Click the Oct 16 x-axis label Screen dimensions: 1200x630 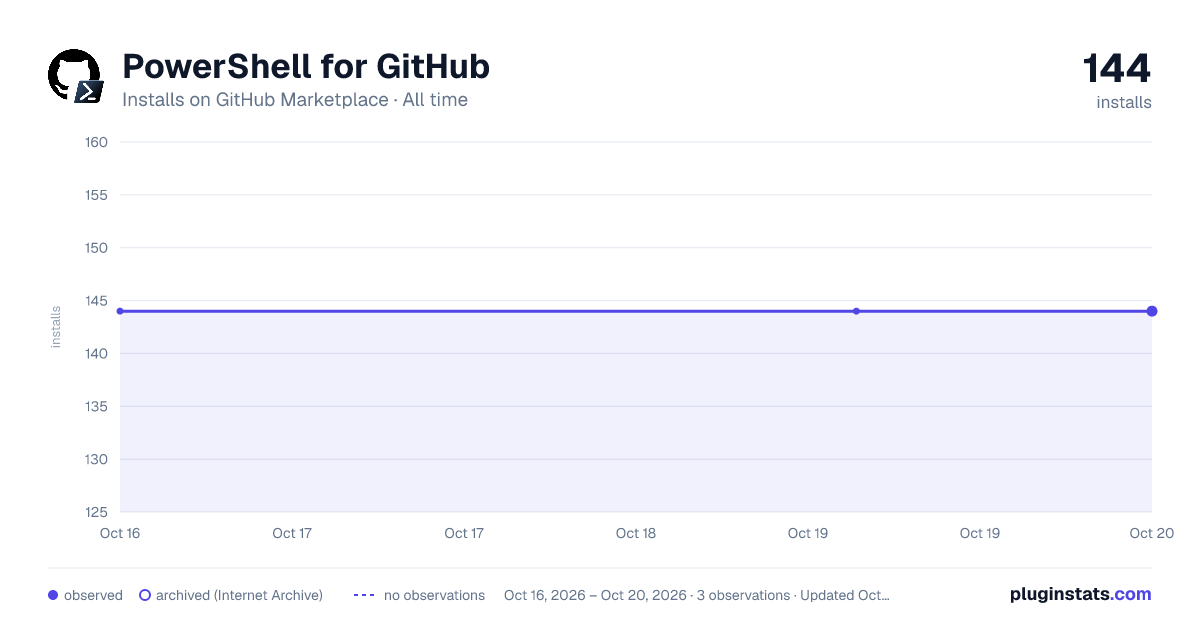pyautogui.click(x=120, y=533)
